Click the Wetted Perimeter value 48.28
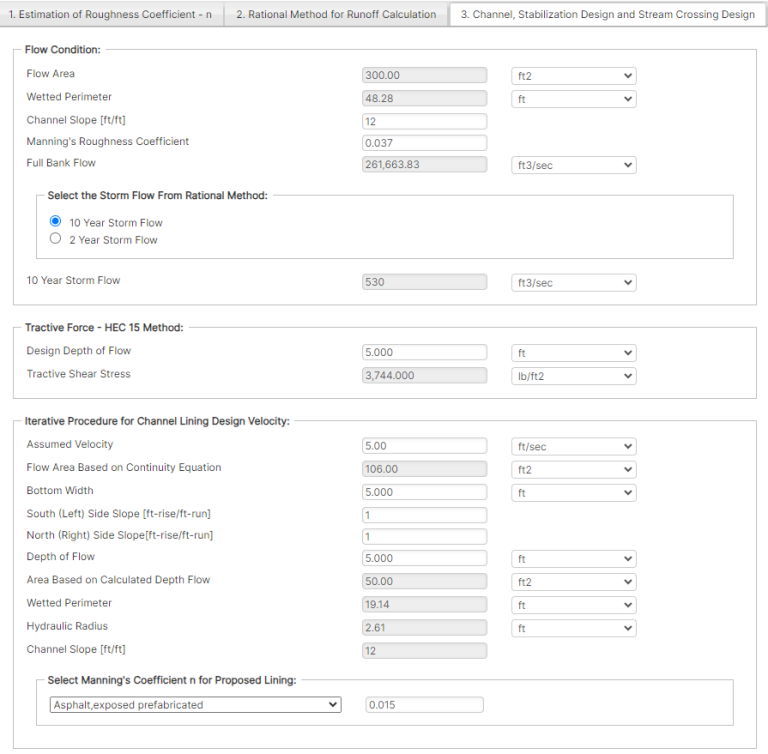Image resolution: width=768 pixels, height=754 pixels. 425,98
